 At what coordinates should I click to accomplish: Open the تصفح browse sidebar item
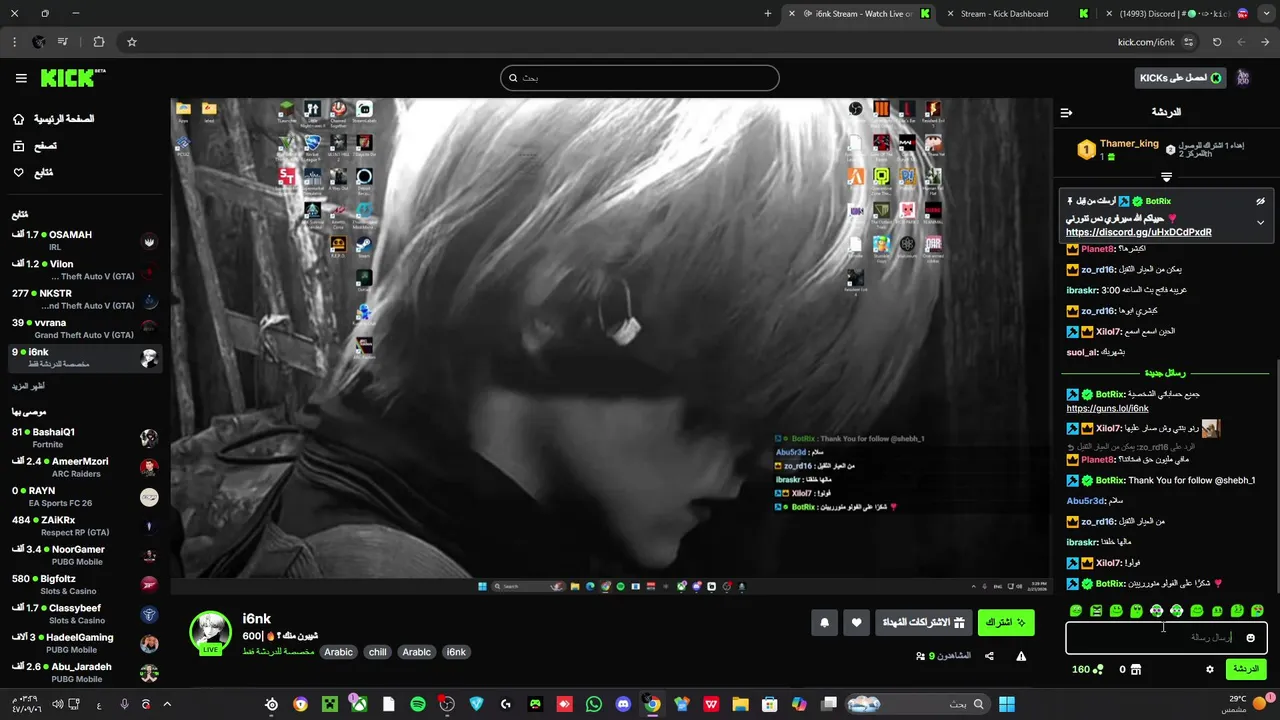[35, 146]
